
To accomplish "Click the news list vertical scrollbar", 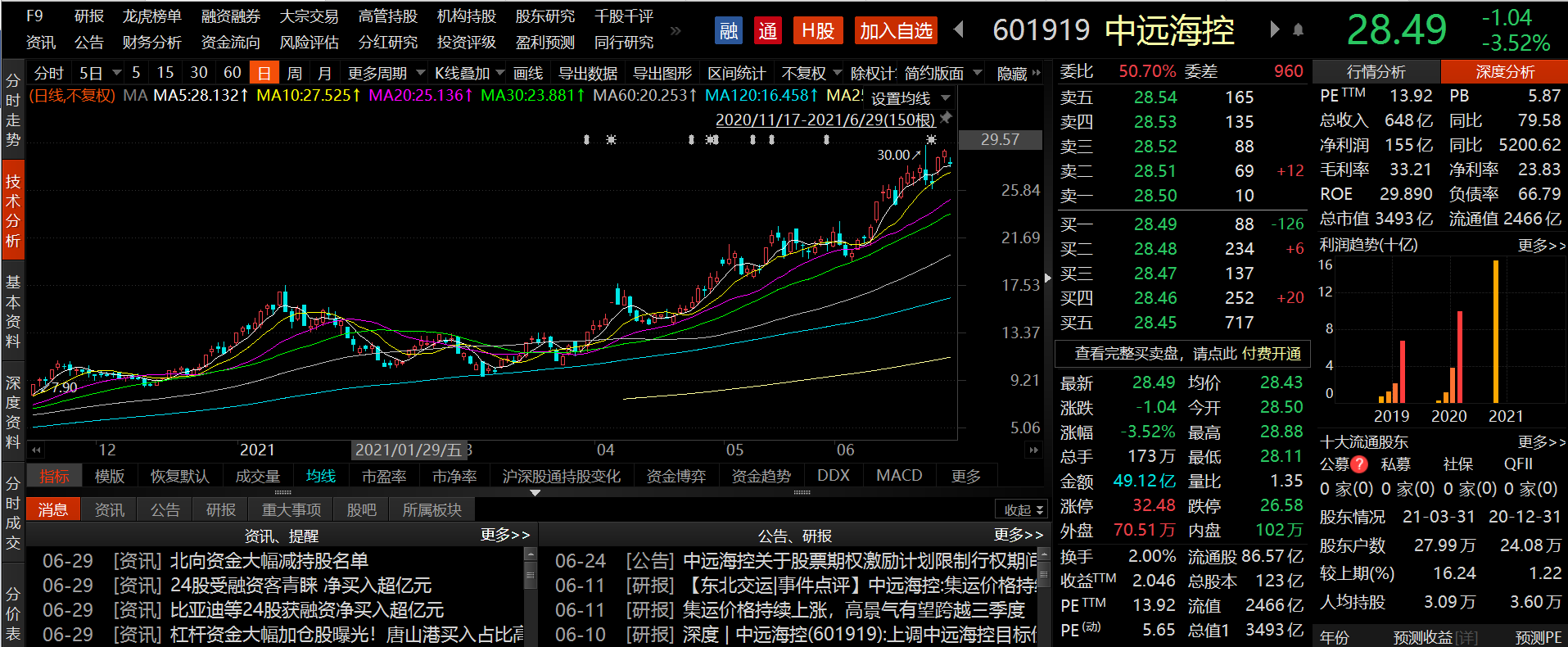I will 530,597.
